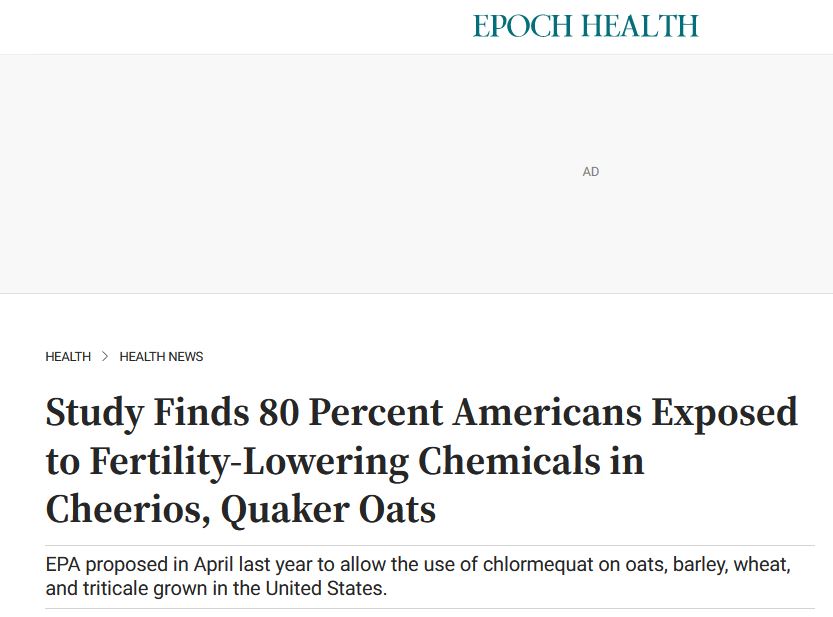Click "Quaker Oats" in the headline

click(328, 509)
